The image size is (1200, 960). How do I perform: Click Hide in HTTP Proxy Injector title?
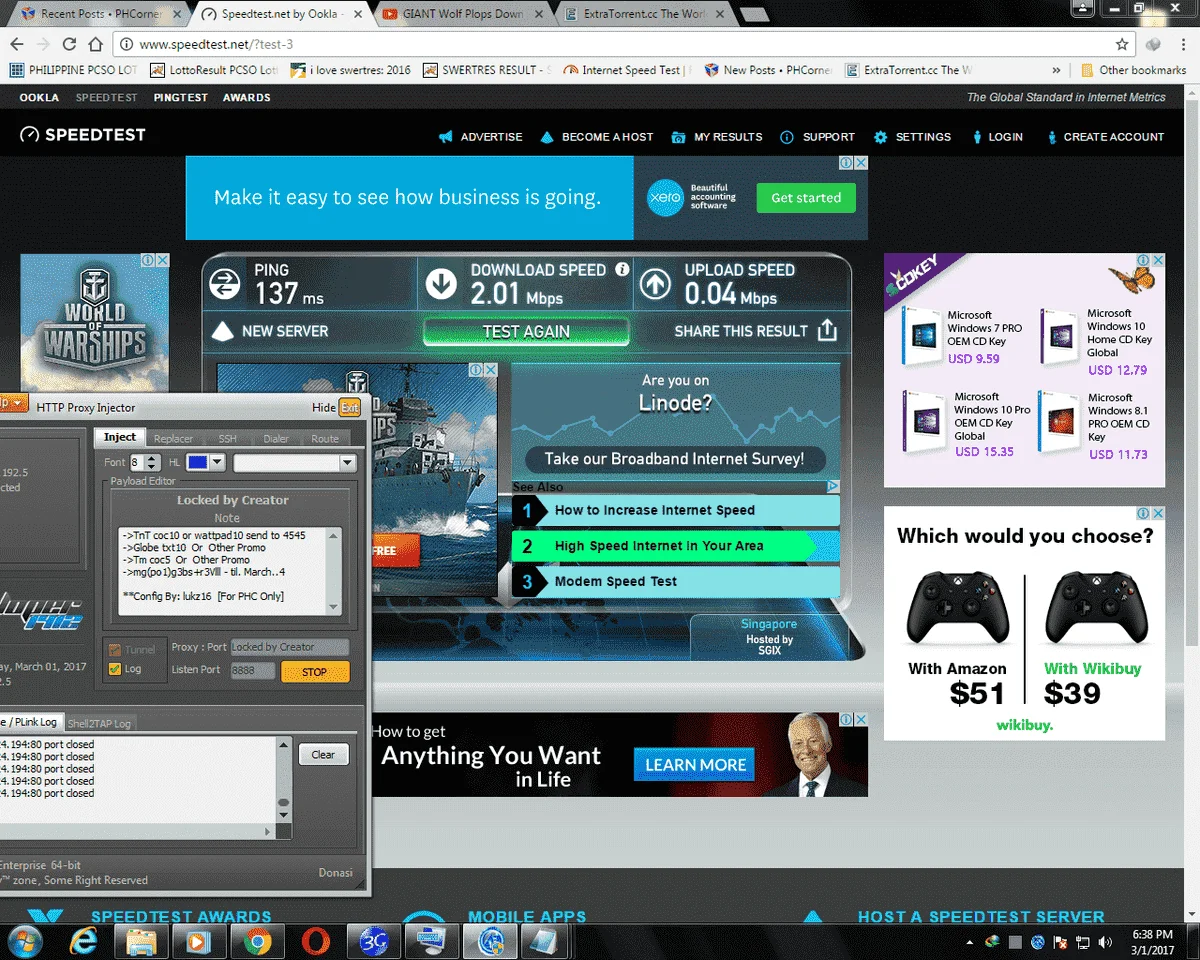tap(324, 407)
